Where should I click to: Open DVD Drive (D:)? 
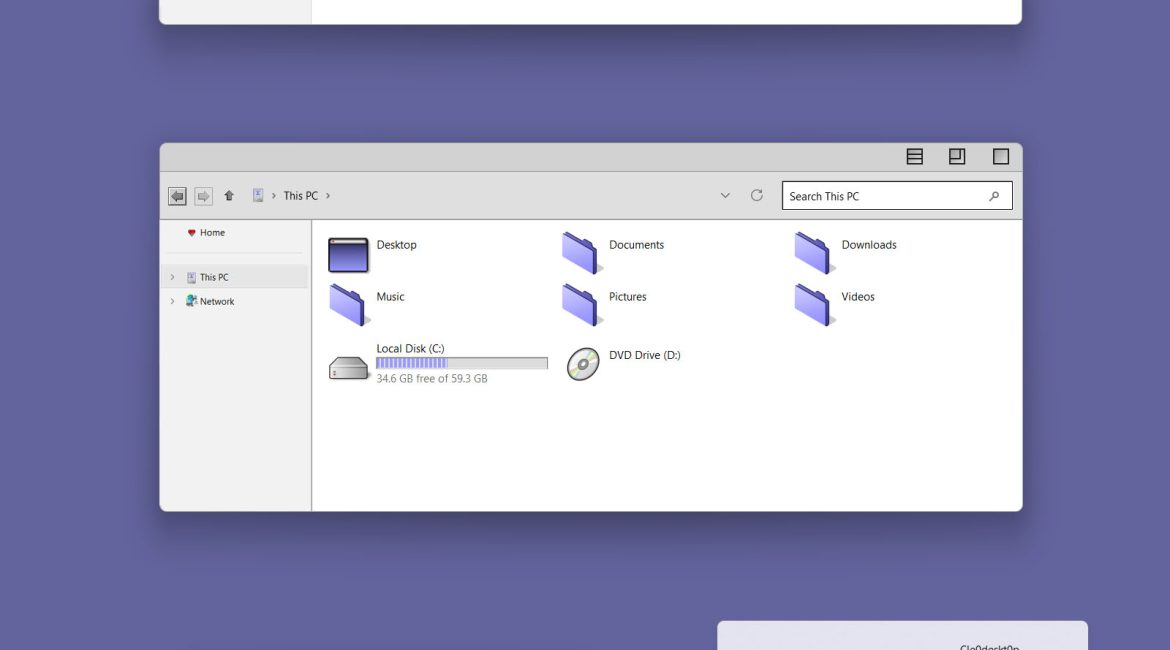coord(583,364)
